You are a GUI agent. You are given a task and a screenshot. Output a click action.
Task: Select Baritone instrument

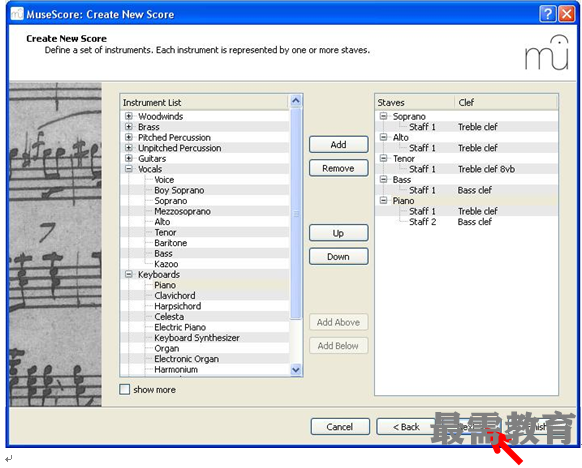click(x=170, y=243)
